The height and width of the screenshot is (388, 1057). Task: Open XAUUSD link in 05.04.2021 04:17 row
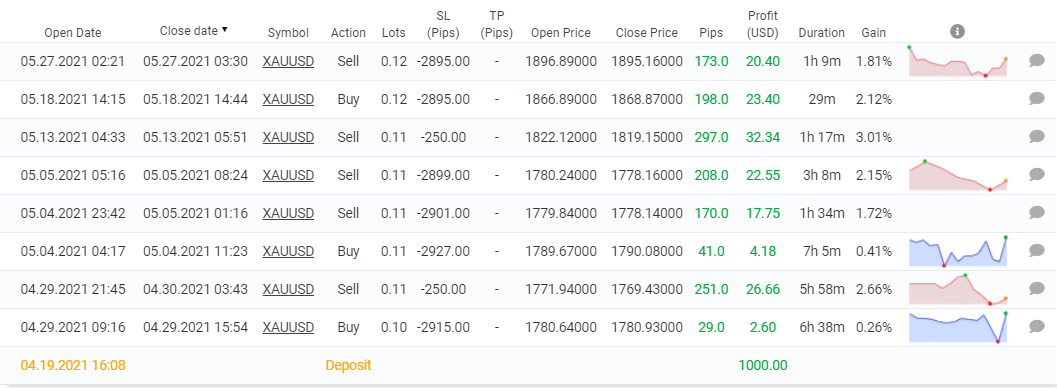click(288, 251)
